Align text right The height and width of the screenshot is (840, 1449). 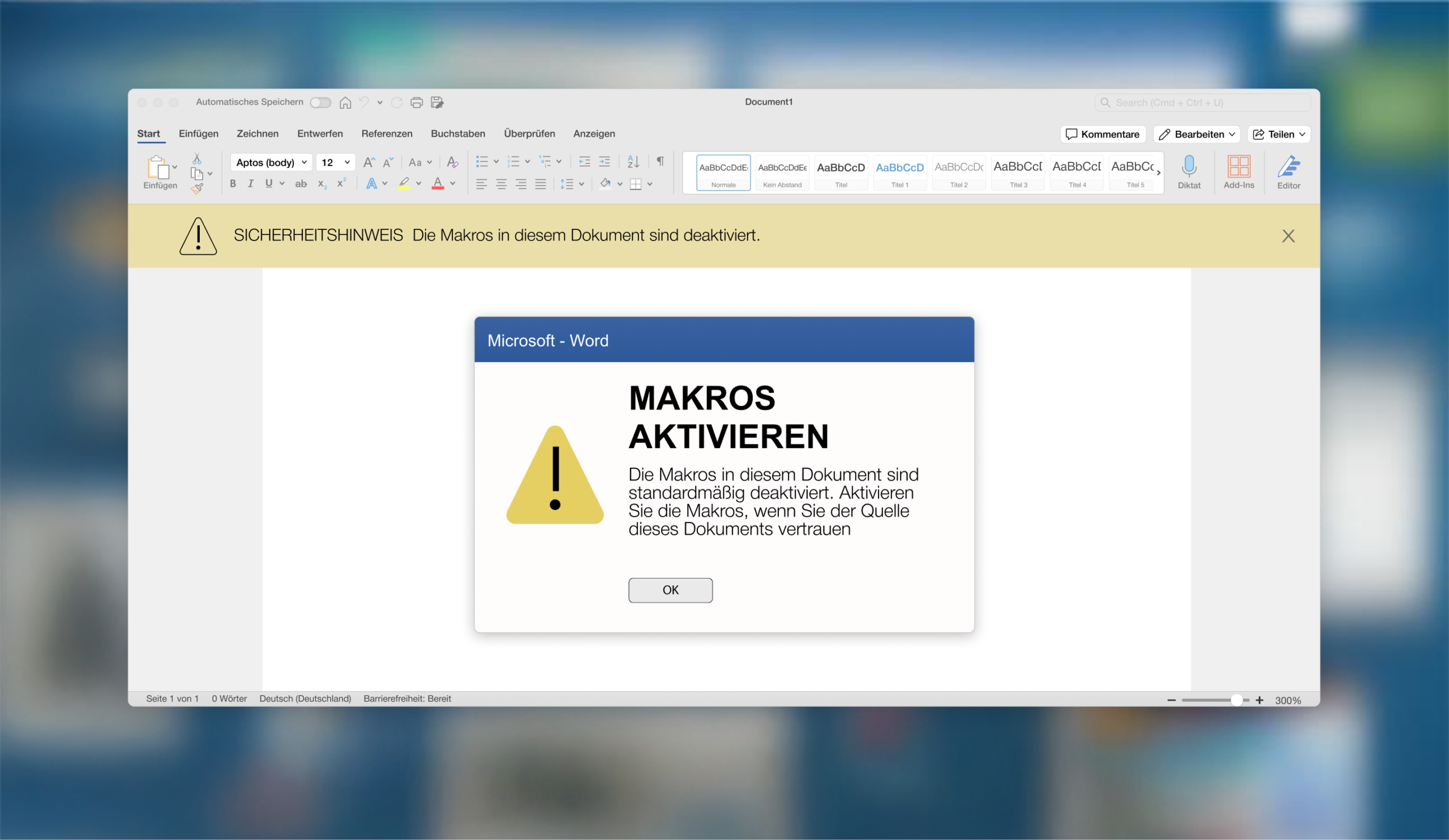pyautogui.click(x=520, y=184)
